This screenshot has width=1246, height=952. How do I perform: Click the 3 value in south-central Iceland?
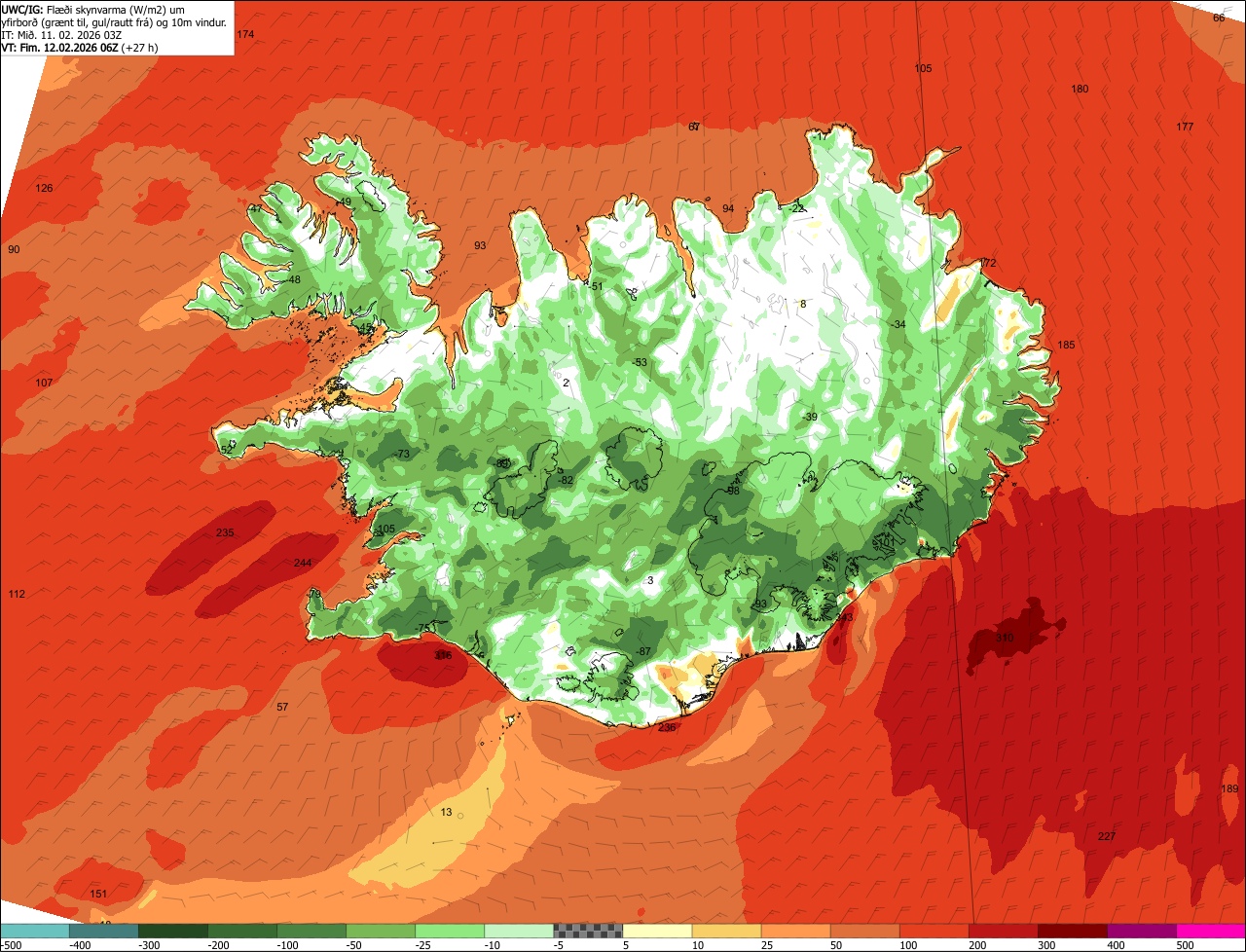[x=650, y=580]
